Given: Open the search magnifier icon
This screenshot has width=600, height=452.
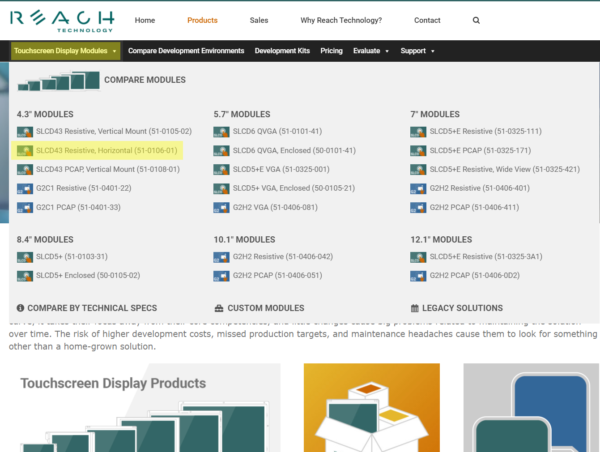Looking at the screenshot, I should pos(476,20).
